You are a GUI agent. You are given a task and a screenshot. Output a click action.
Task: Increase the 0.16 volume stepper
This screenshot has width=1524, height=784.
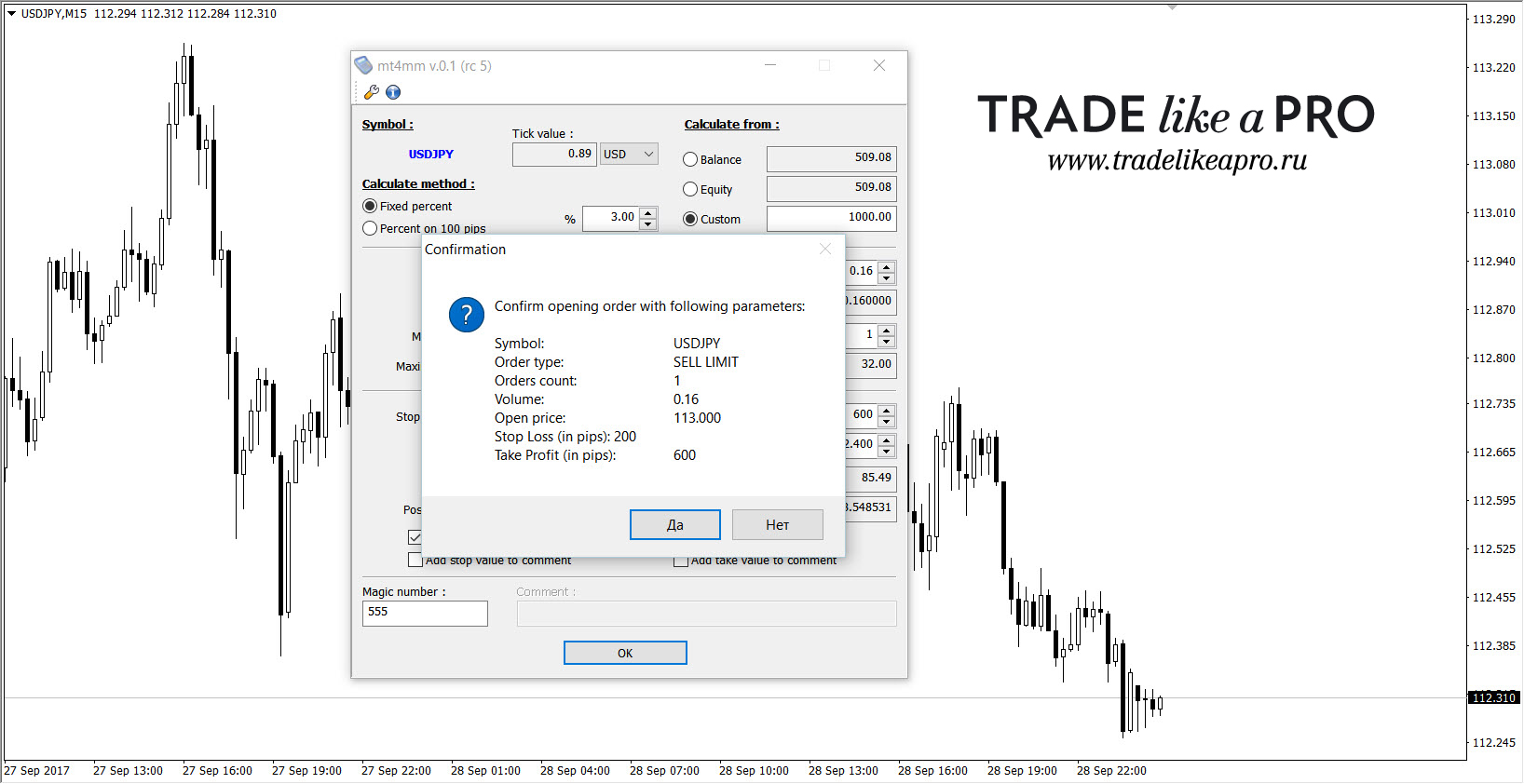click(x=887, y=266)
